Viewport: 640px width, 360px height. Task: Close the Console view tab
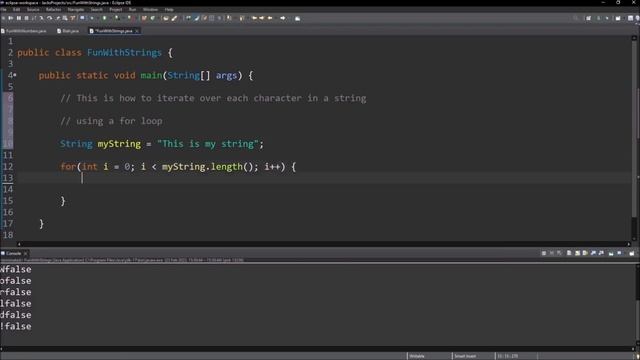(x=25, y=253)
